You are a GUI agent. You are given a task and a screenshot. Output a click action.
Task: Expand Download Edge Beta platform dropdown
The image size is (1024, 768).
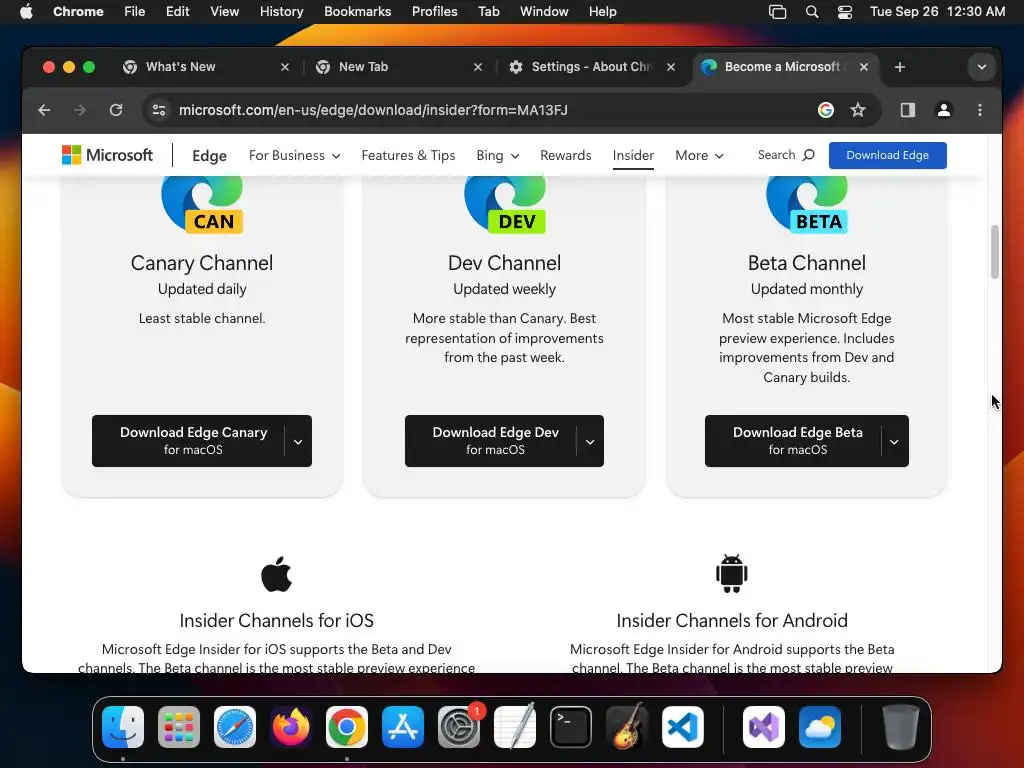894,441
